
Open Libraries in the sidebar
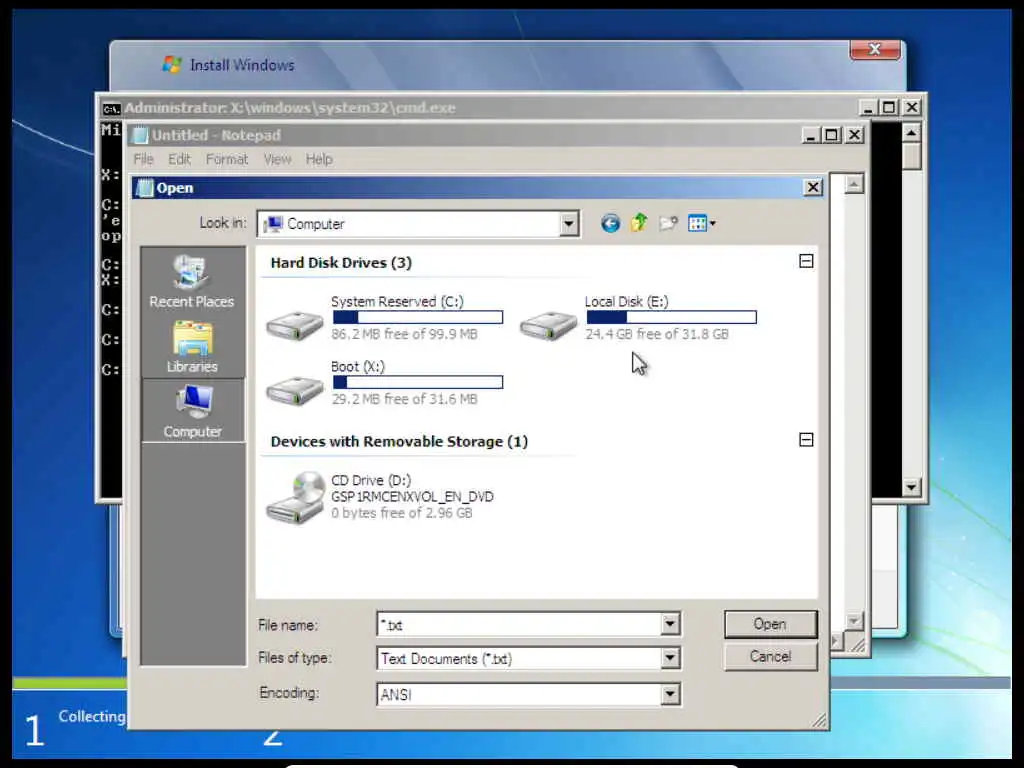coord(192,347)
